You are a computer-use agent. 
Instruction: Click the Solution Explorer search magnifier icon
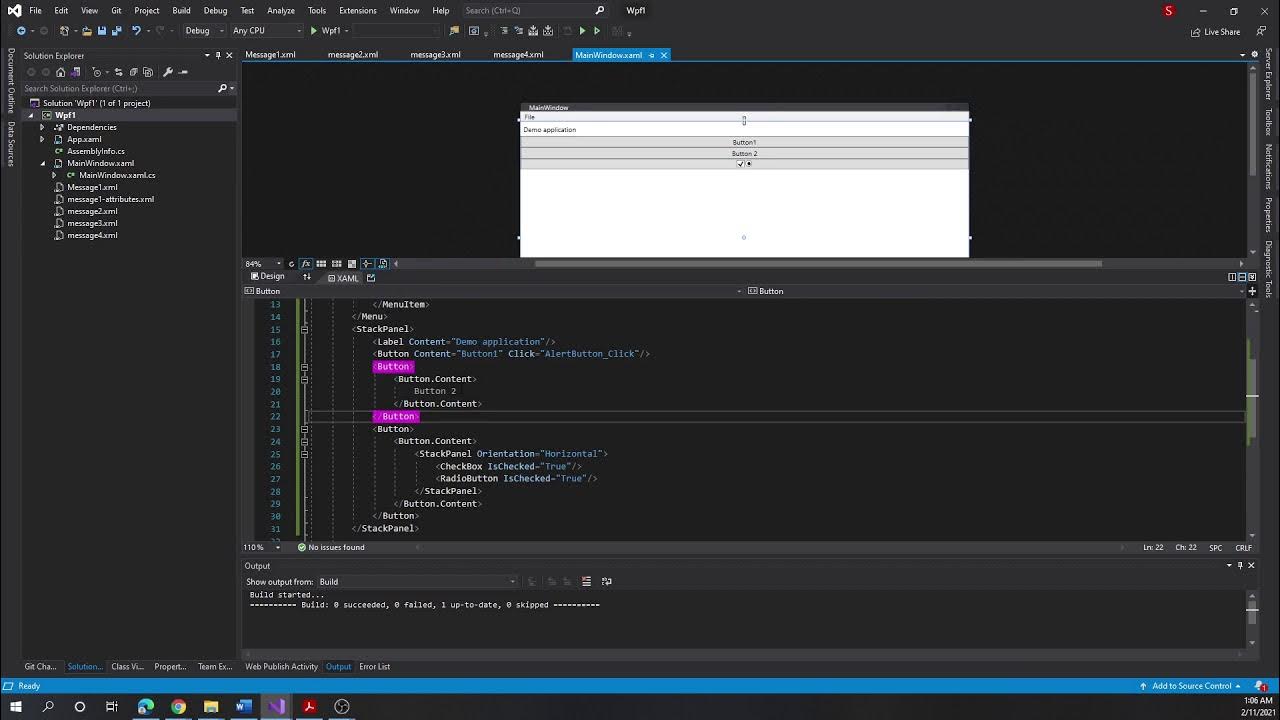[x=223, y=88]
